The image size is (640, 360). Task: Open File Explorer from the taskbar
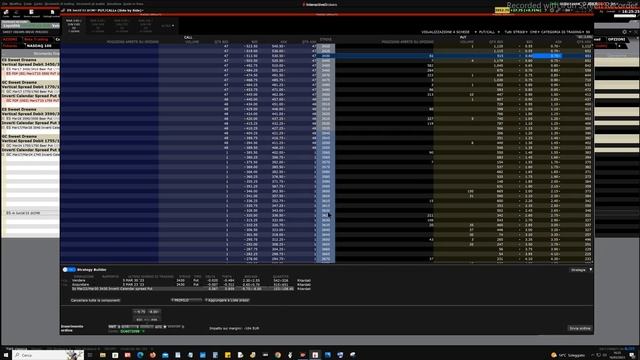[102, 355]
